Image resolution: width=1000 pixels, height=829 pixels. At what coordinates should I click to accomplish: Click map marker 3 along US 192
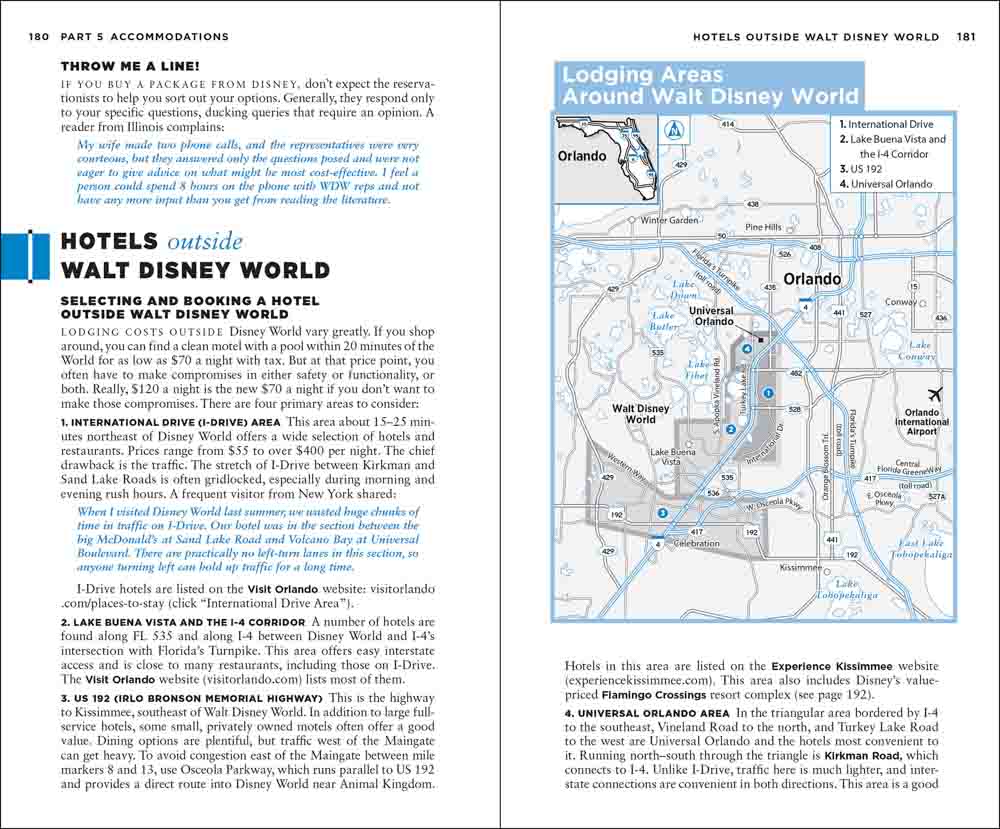click(662, 513)
